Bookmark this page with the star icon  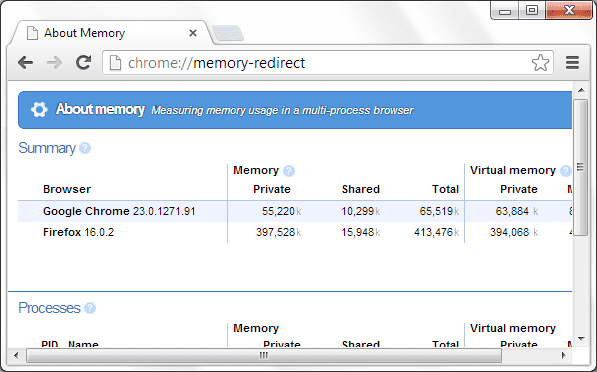[540, 63]
